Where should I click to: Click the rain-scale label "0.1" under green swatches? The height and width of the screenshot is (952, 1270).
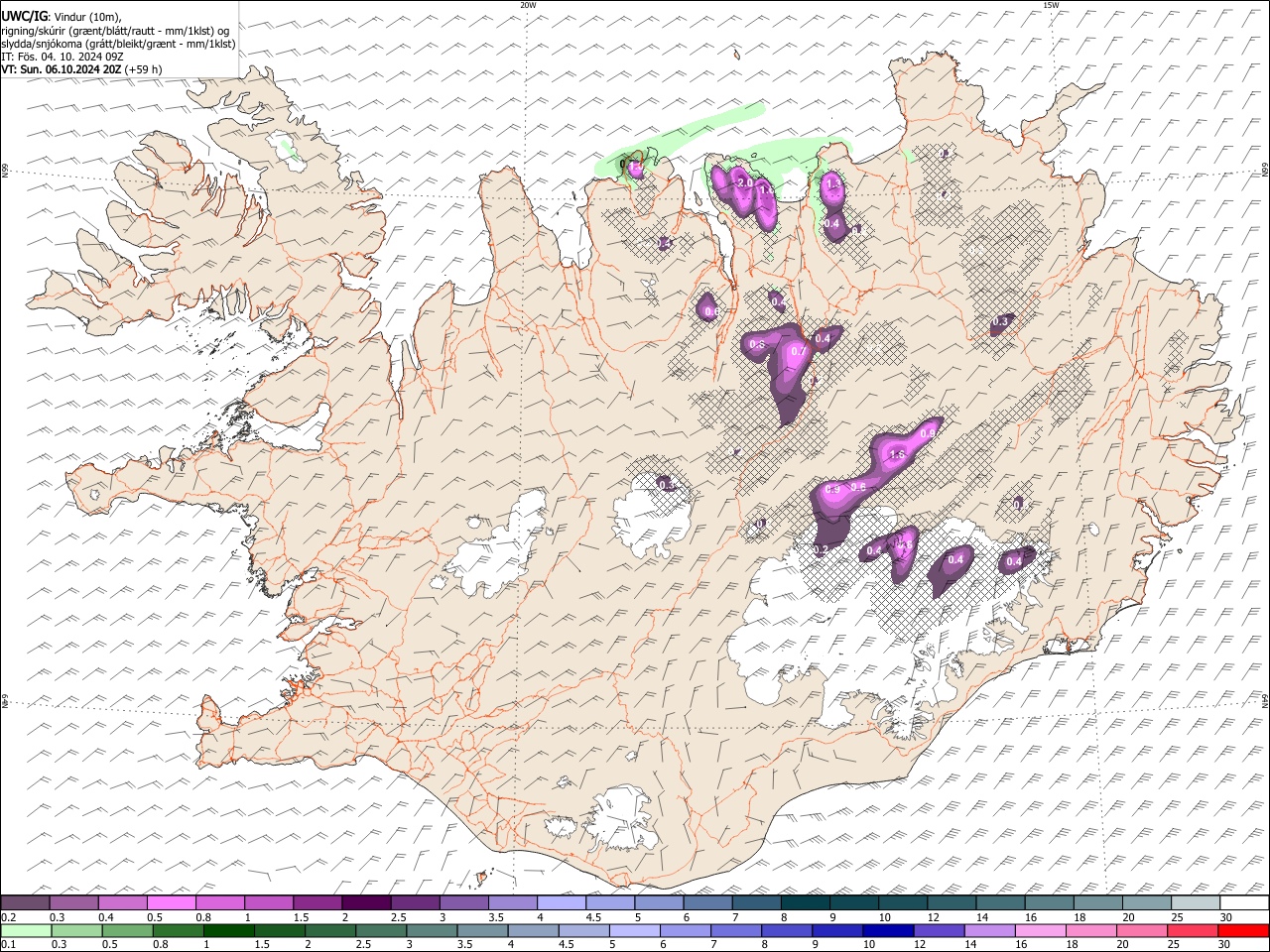pyautogui.click(x=10, y=944)
